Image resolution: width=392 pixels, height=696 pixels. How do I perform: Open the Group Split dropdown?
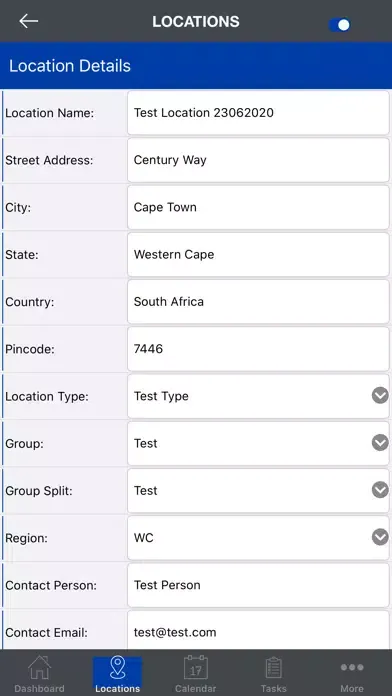[x=258, y=490]
